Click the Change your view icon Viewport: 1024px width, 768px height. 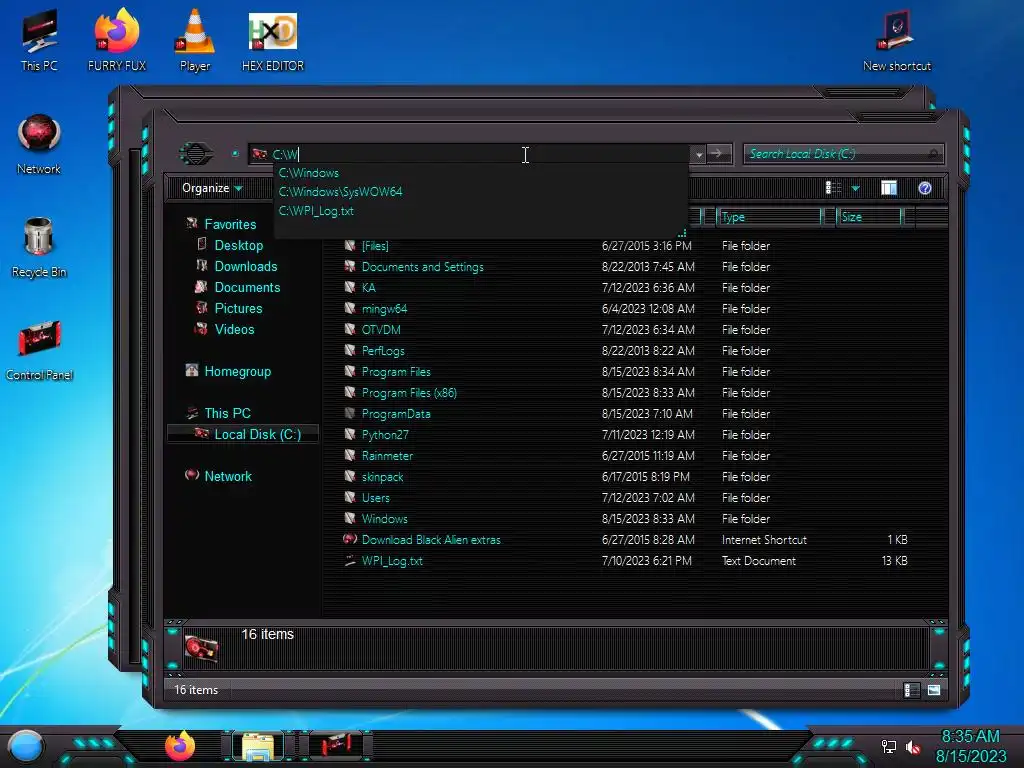[833, 188]
